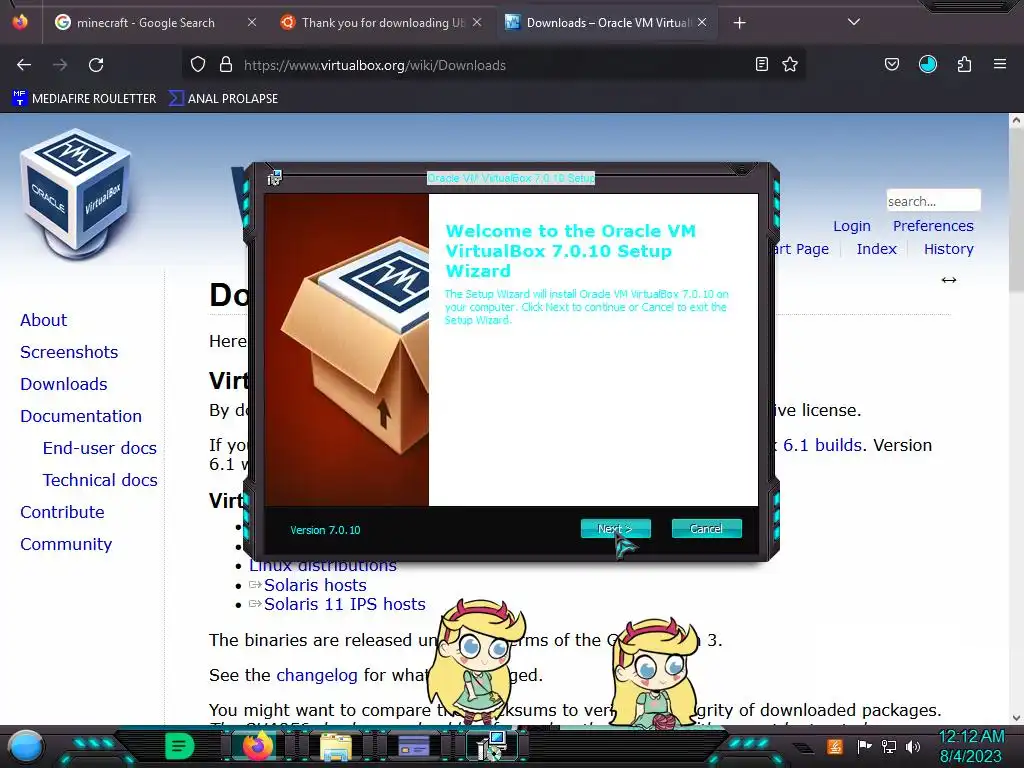Image resolution: width=1024 pixels, height=768 pixels.
Task: Close the Thank you for downloading tab
Action: point(477,22)
